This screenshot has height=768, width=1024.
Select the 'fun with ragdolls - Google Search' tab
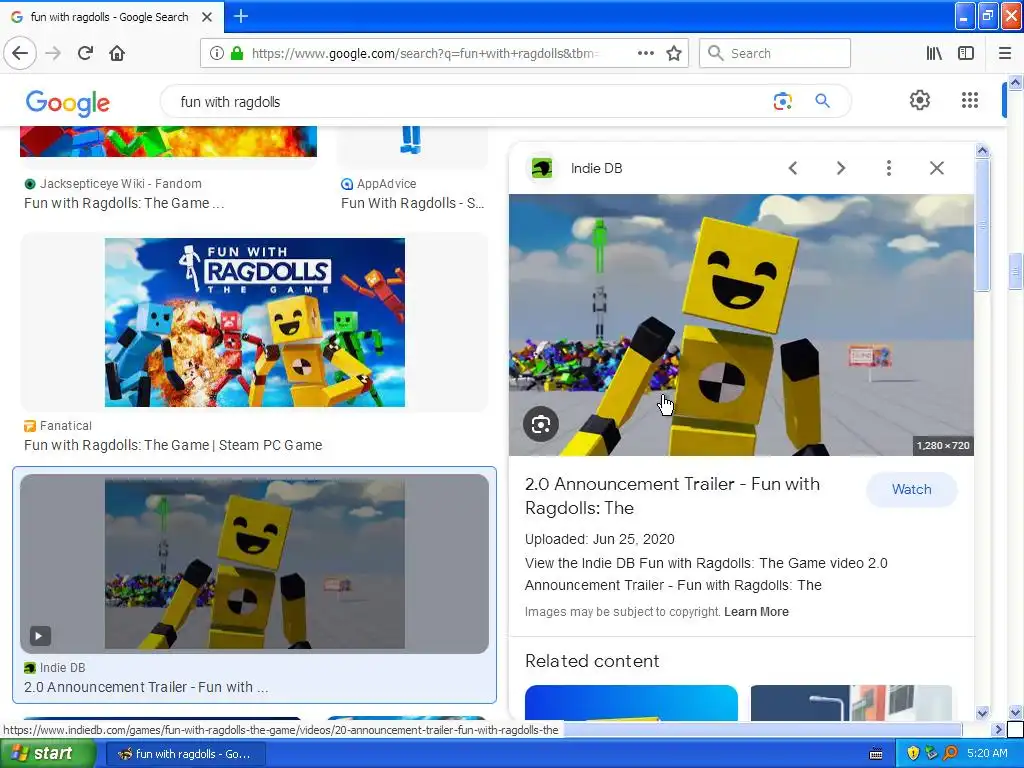(112, 16)
